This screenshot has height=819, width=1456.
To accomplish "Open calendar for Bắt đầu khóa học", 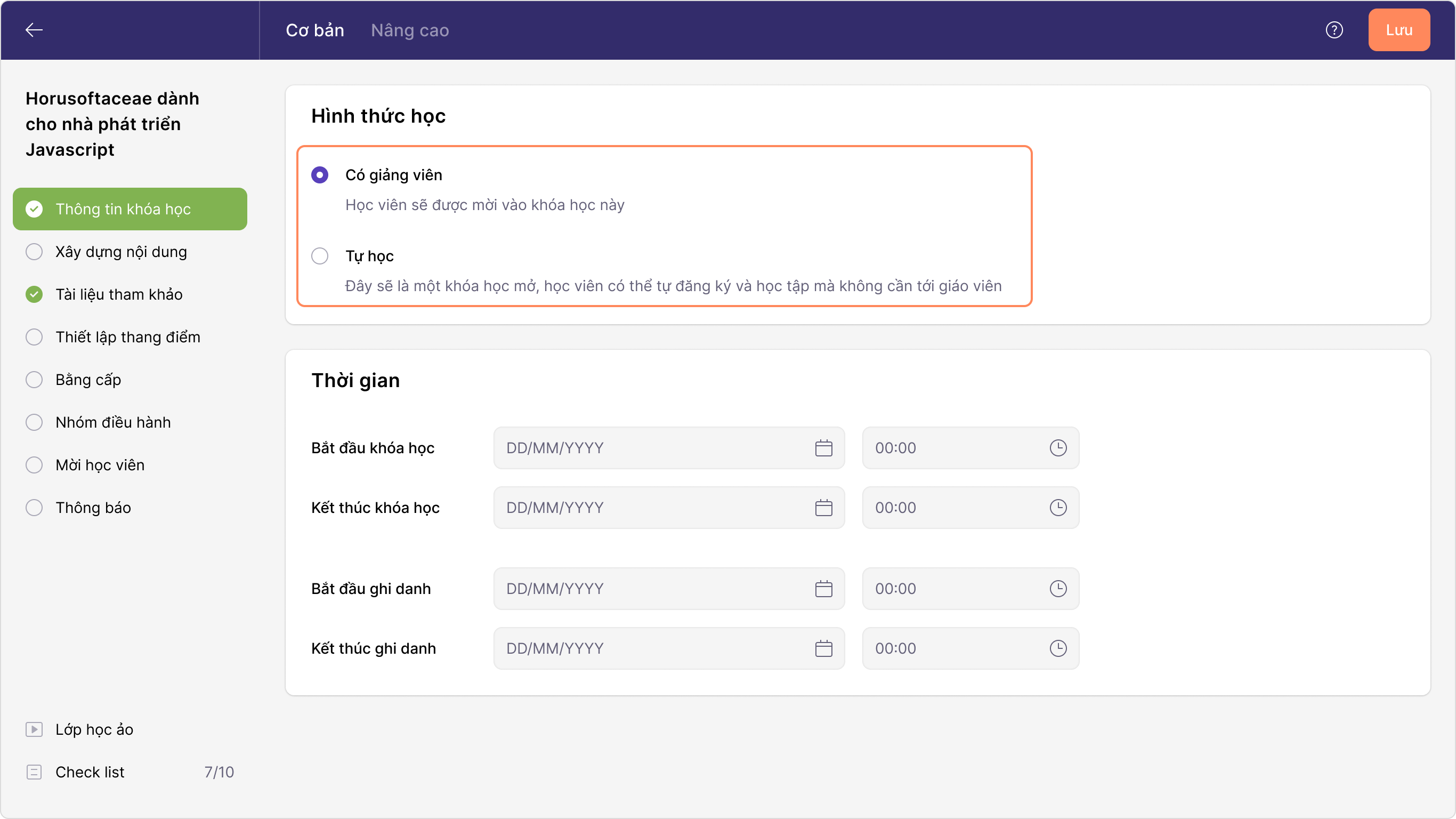I will point(823,448).
